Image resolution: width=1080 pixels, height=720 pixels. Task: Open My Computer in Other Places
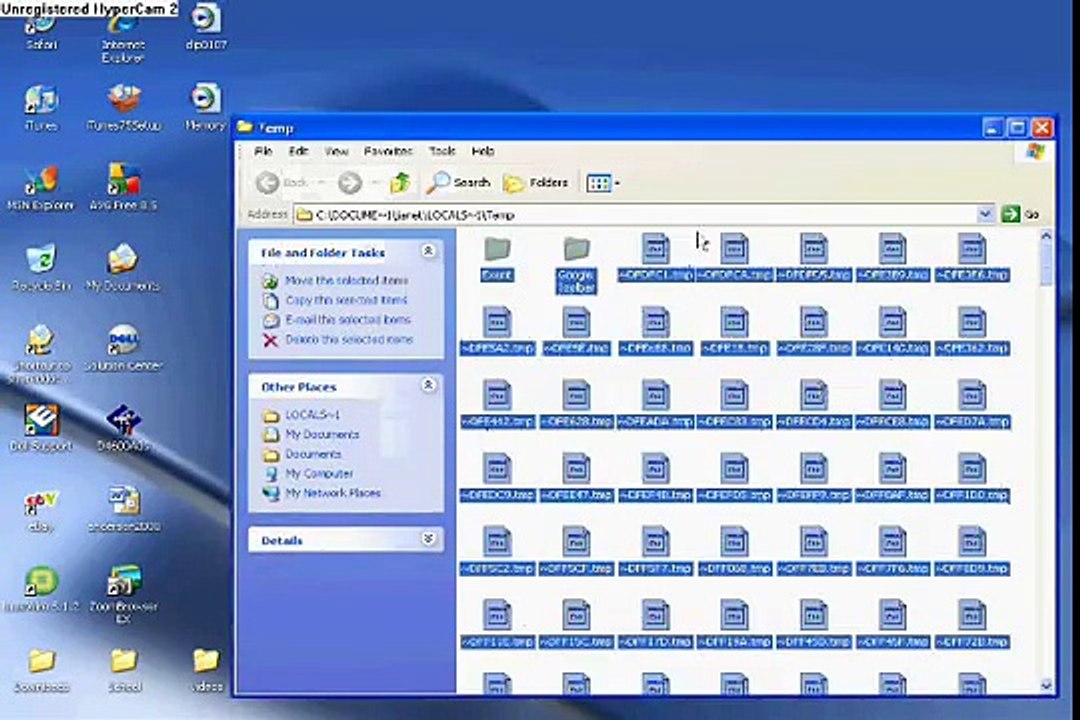point(319,473)
